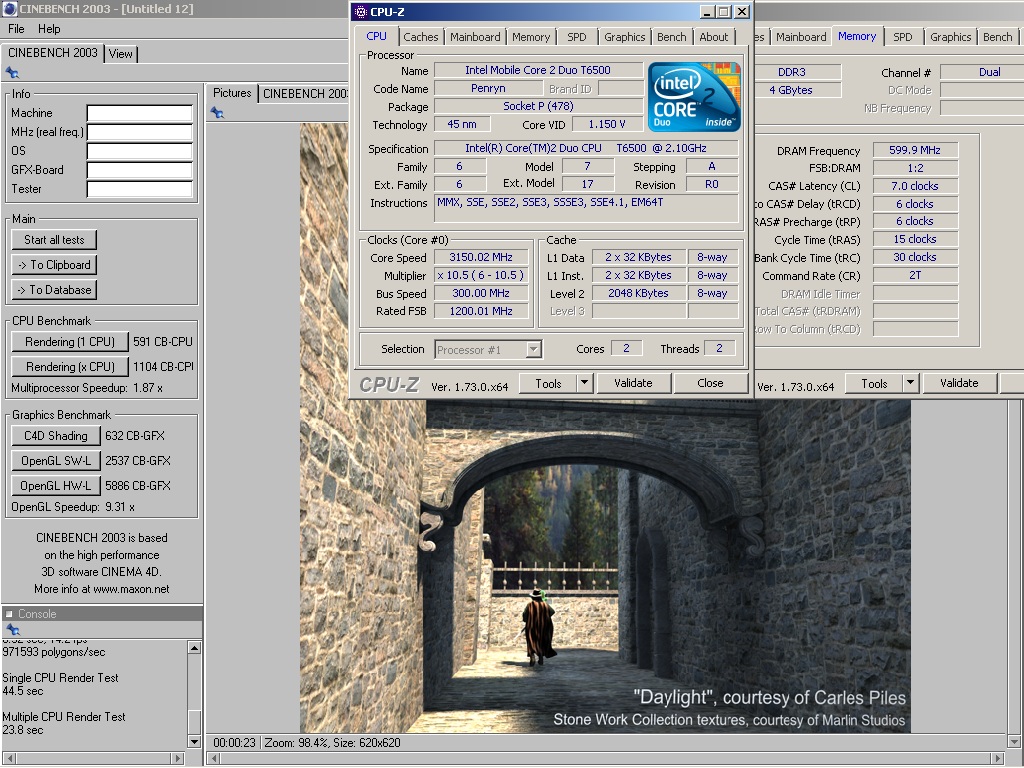Click the CAS# Latency value 7.0 clocks
The height and width of the screenshot is (768, 1024).
pyautogui.click(x=915, y=186)
